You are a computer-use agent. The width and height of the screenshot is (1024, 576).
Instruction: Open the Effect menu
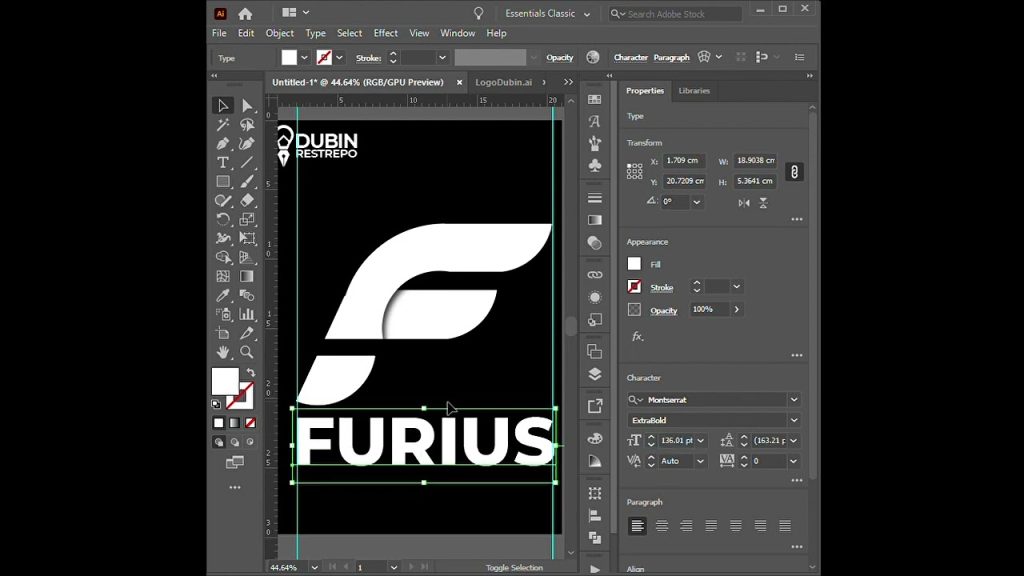coord(385,33)
